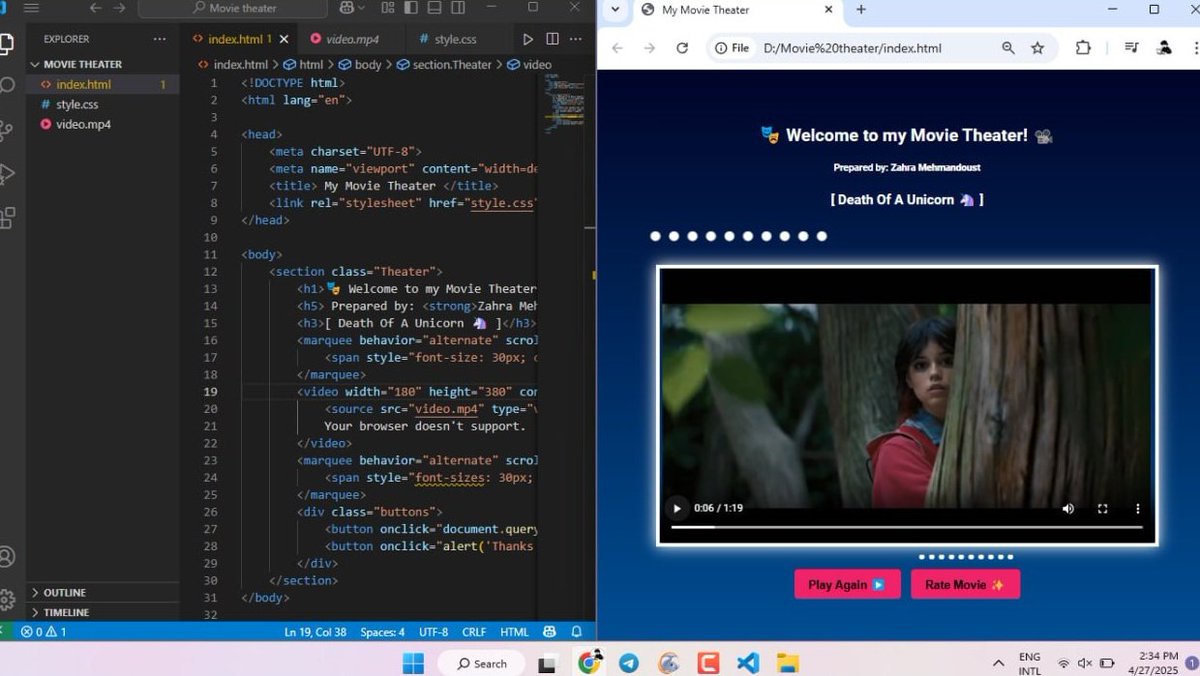The image size is (1200, 676).
Task: Open Source Control in the activity bar
Action: click(x=7, y=130)
